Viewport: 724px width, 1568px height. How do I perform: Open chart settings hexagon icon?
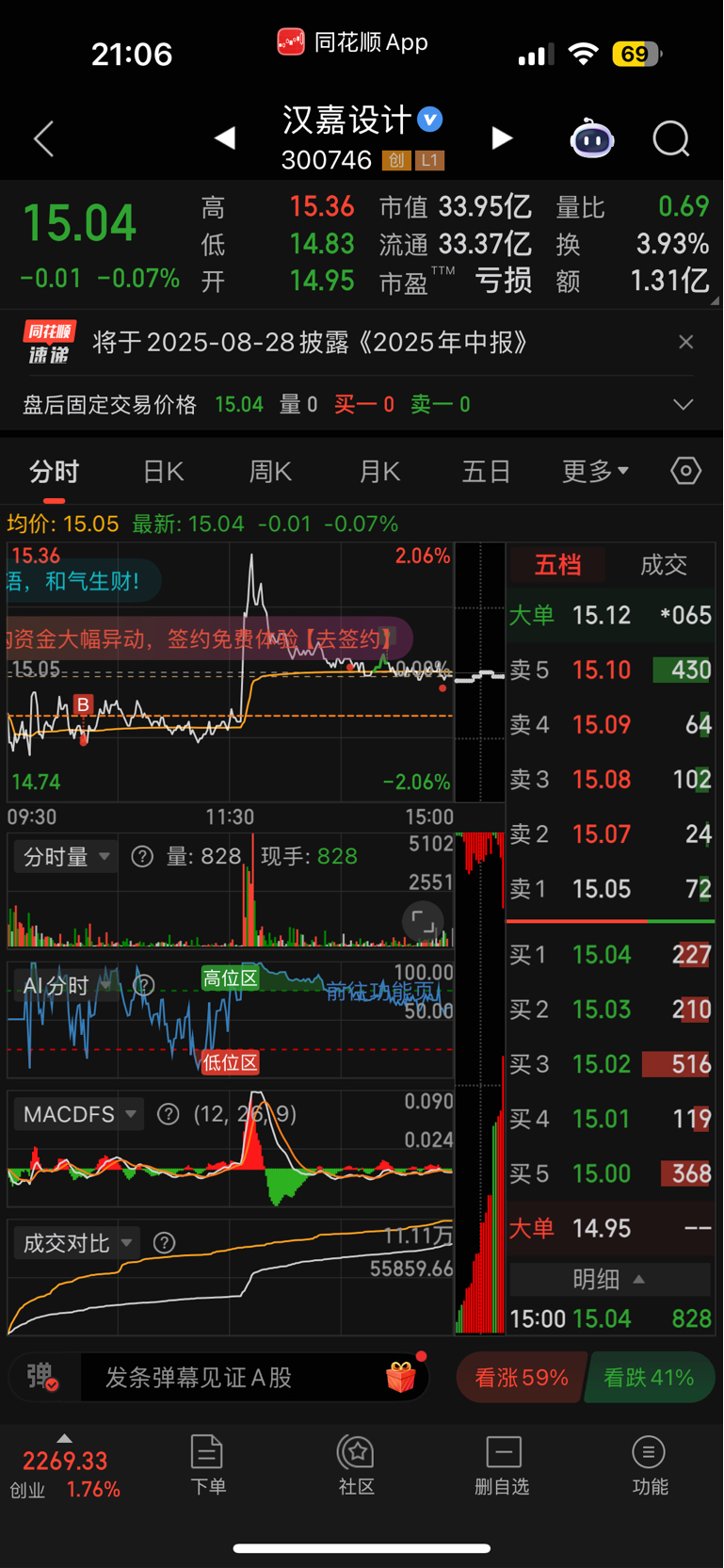tap(685, 471)
